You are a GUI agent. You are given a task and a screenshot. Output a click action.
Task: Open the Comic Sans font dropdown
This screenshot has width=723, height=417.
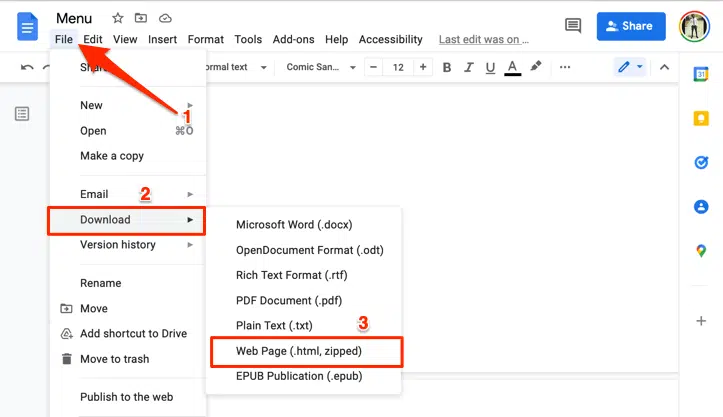318,68
